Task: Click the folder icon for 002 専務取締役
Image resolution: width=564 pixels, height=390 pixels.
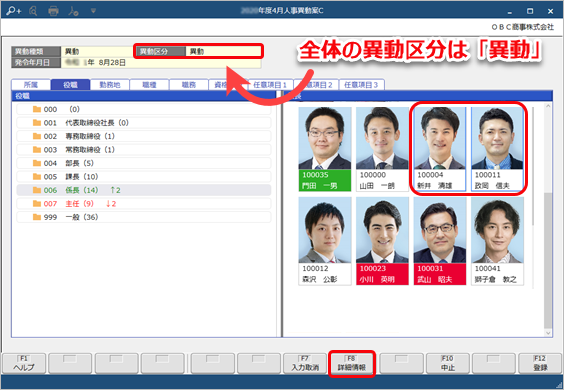Action: (37, 136)
